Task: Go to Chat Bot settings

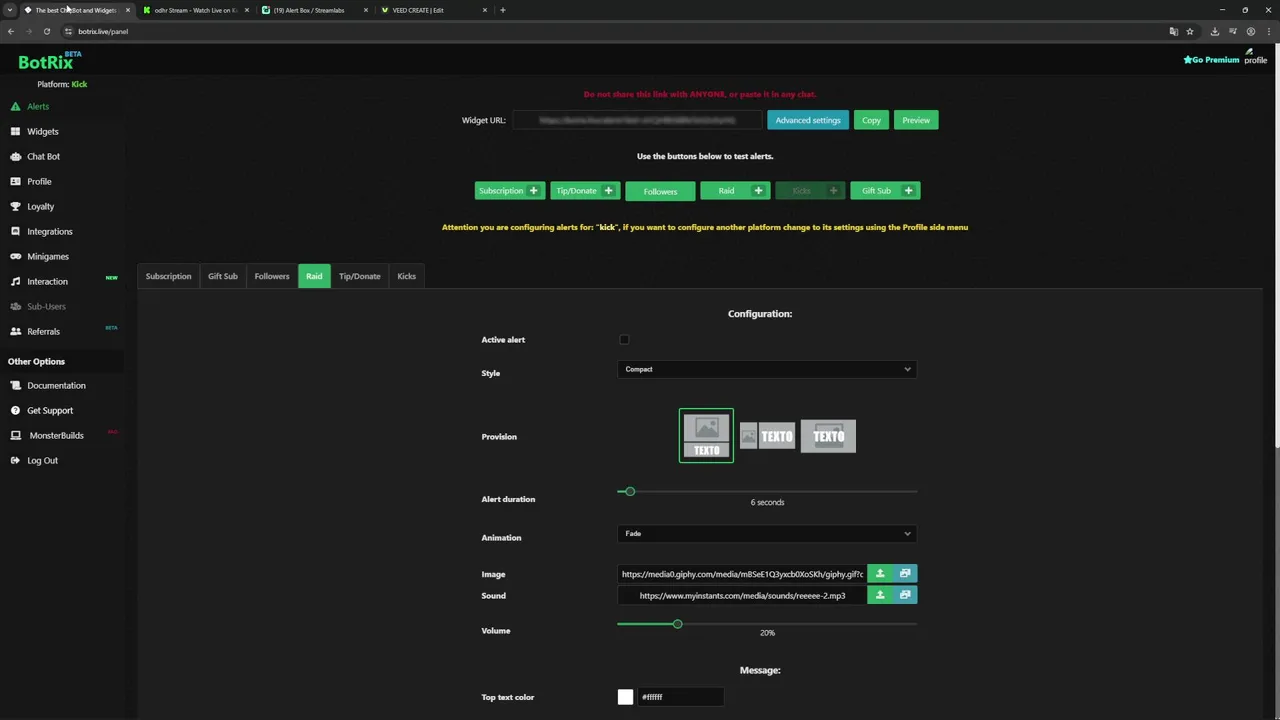Action: [43, 156]
